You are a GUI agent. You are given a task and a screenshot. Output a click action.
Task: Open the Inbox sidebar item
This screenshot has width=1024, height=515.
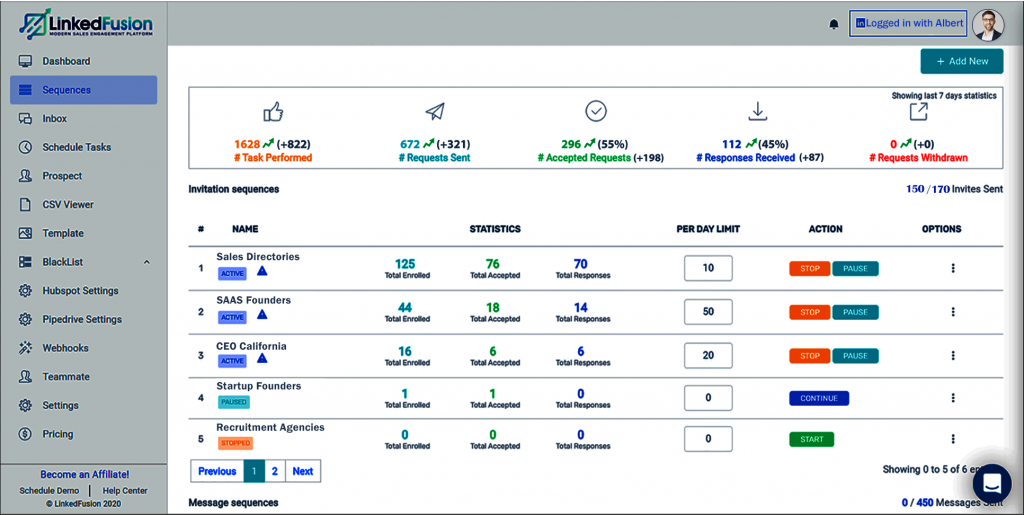click(55, 119)
